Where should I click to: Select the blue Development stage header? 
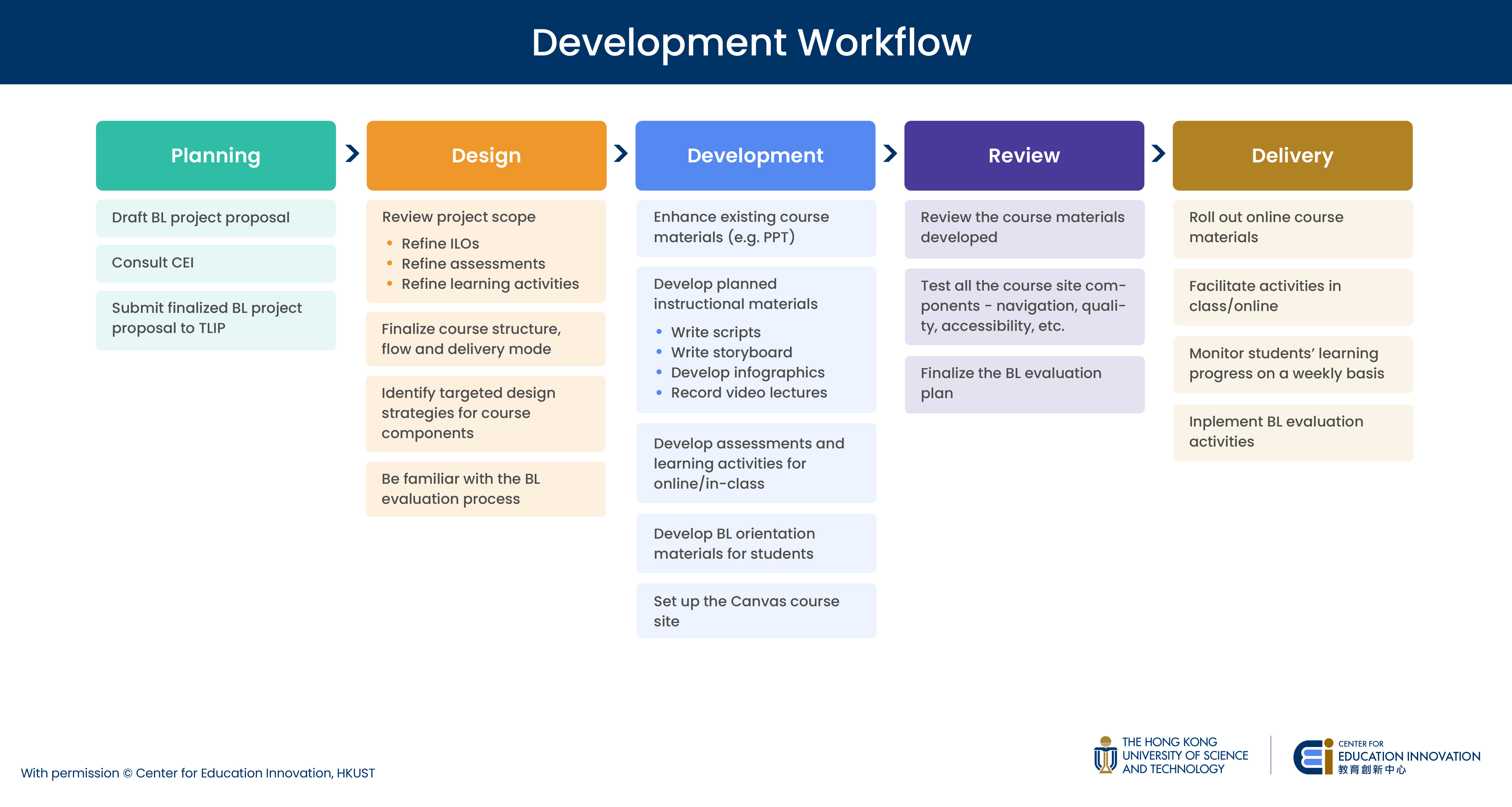pyautogui.click(x=756, y=156)
